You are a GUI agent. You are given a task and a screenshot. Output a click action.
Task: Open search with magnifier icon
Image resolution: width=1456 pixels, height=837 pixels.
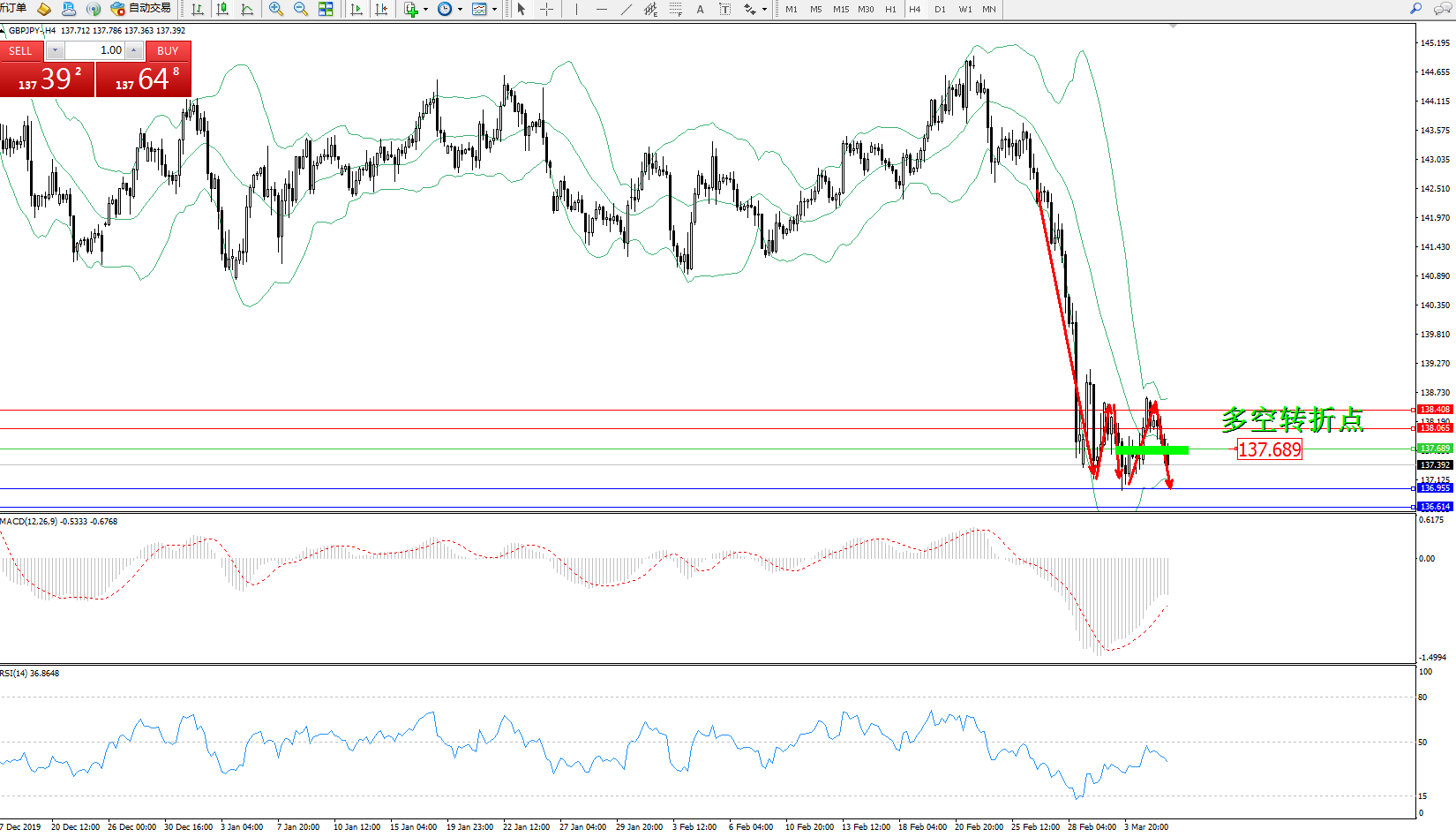coord(1416,9)
